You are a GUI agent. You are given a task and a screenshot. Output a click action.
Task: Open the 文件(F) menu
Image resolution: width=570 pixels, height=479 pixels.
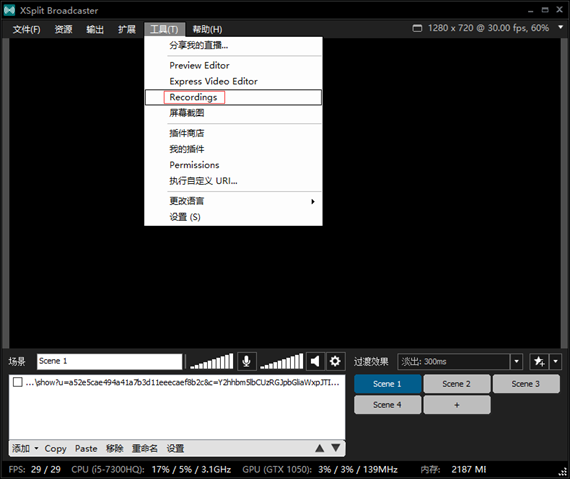(x=26, y=29)
